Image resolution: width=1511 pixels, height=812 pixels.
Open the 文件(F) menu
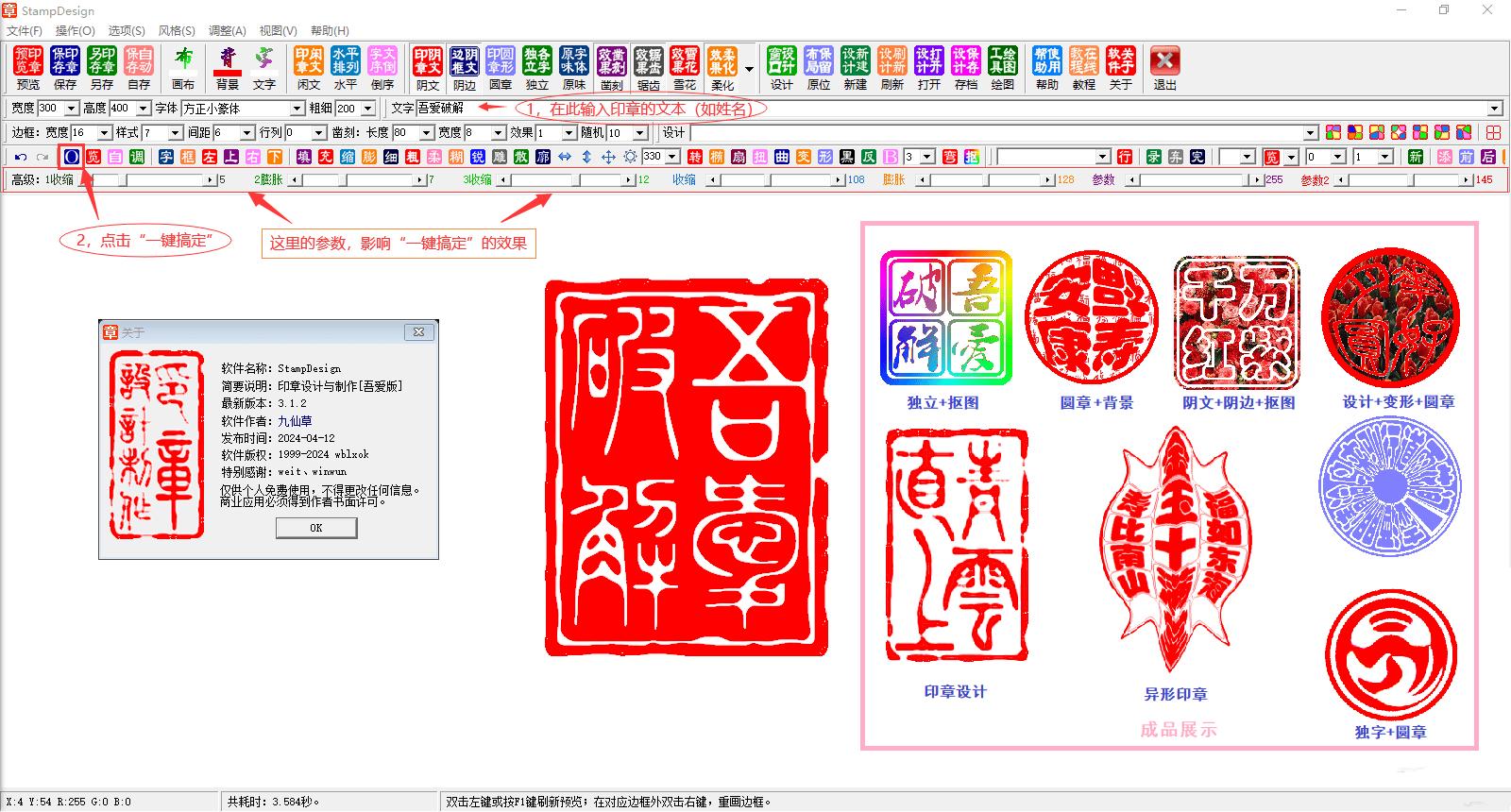[x=25, y=31]
